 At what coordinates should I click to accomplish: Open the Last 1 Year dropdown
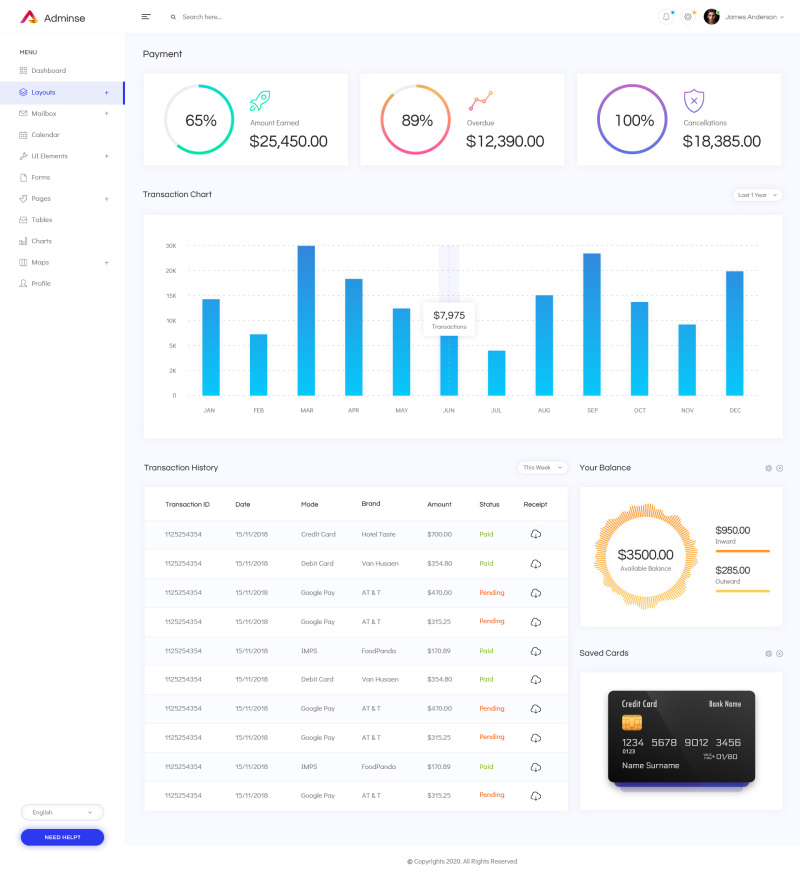[757, 195]
